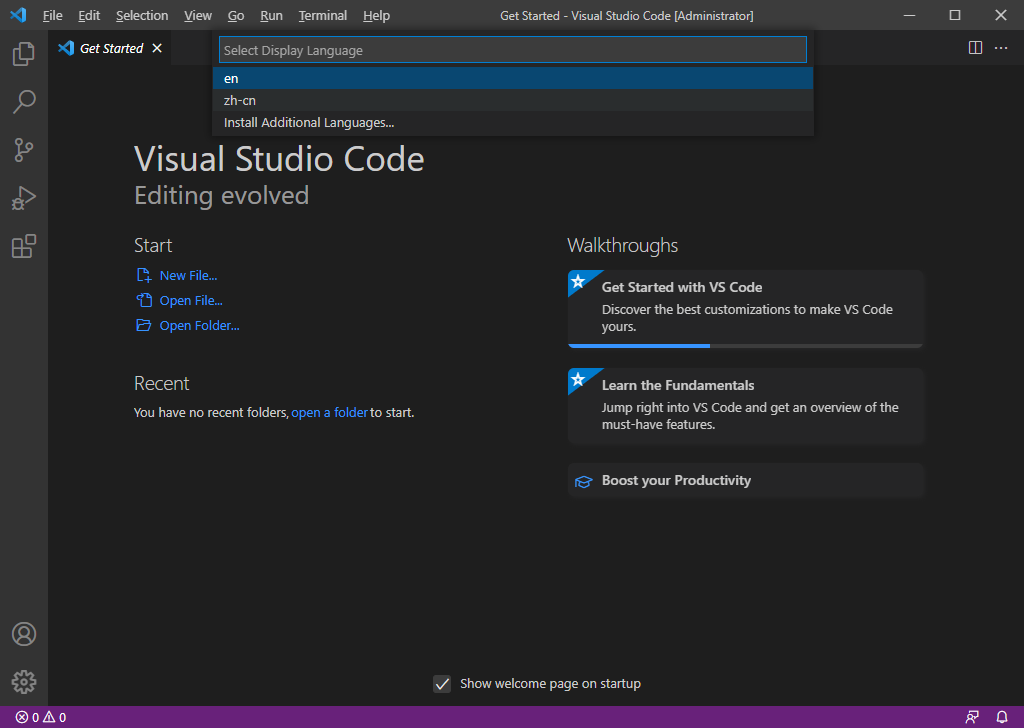The width and height of the screenshot is (1024, 728).
Task: Open the Terminal menu
Action: tap(323, 15)
